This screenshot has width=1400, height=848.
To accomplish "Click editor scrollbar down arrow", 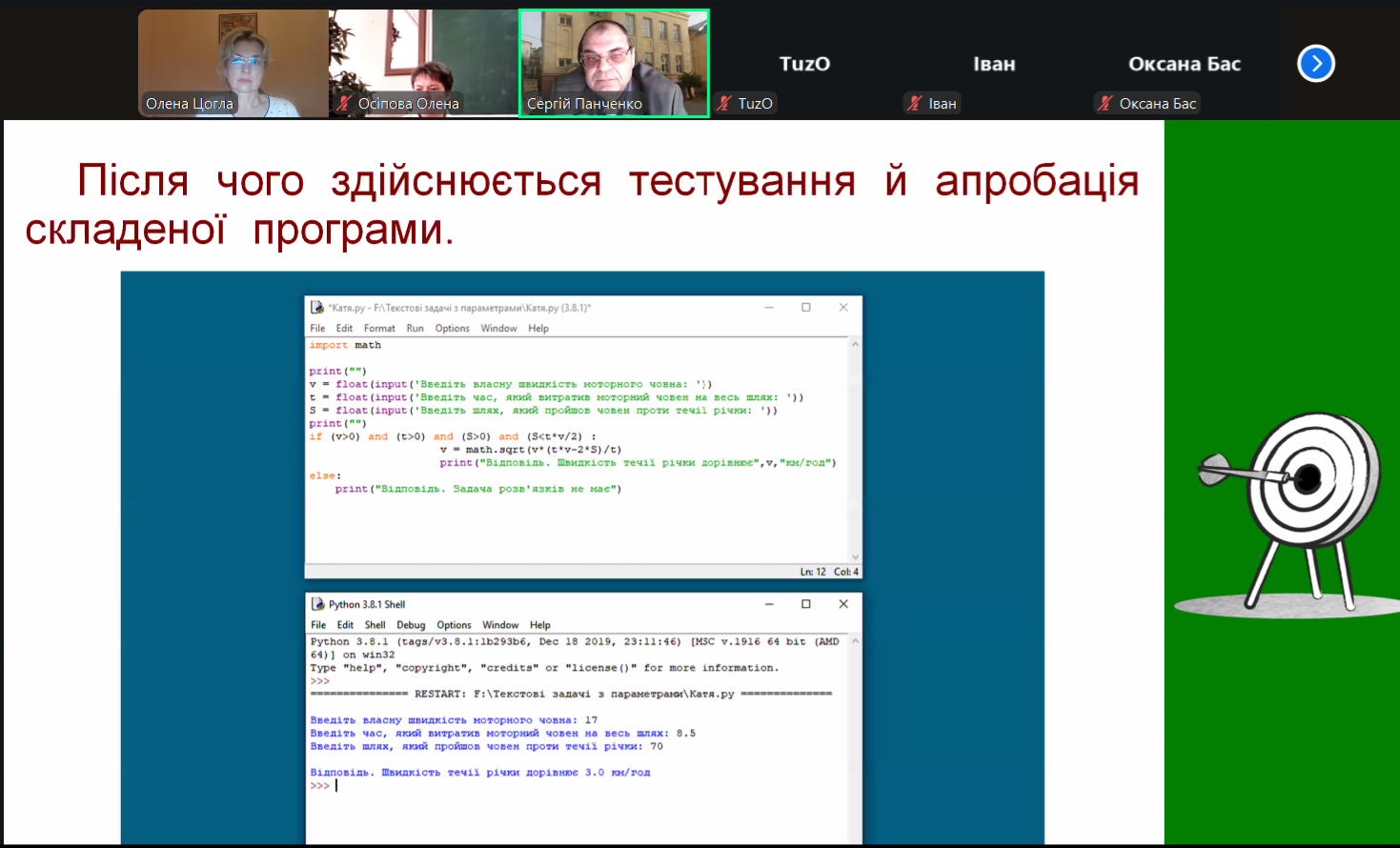I will pyautogui.click(x=855, y=557).
